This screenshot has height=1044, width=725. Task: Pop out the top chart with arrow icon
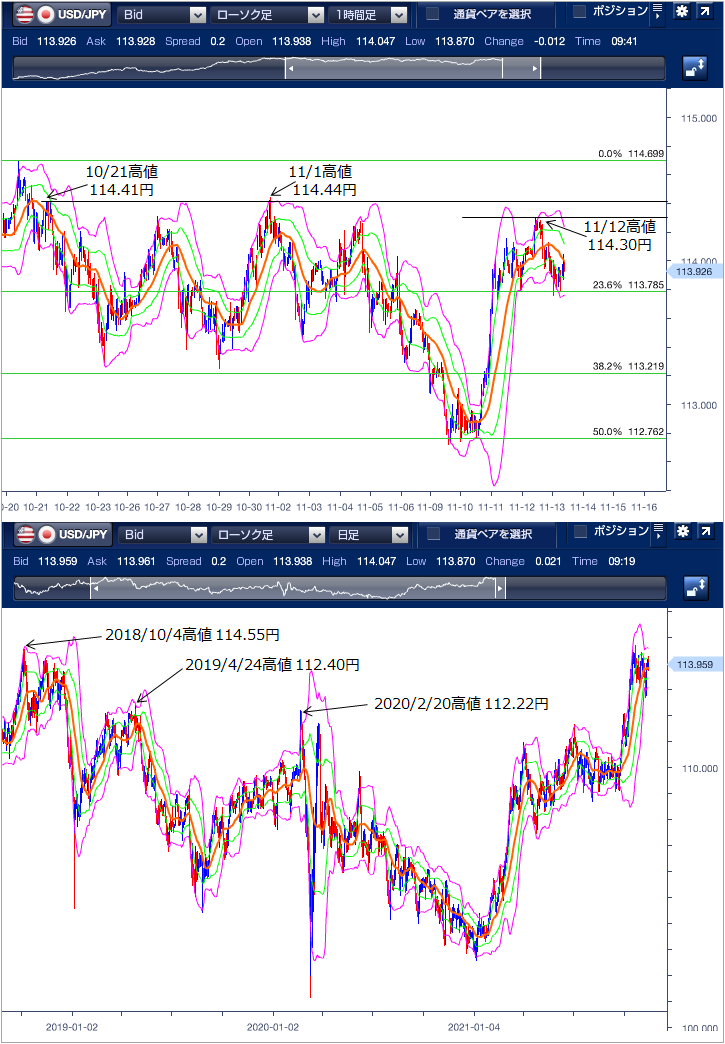click(706, 13)
